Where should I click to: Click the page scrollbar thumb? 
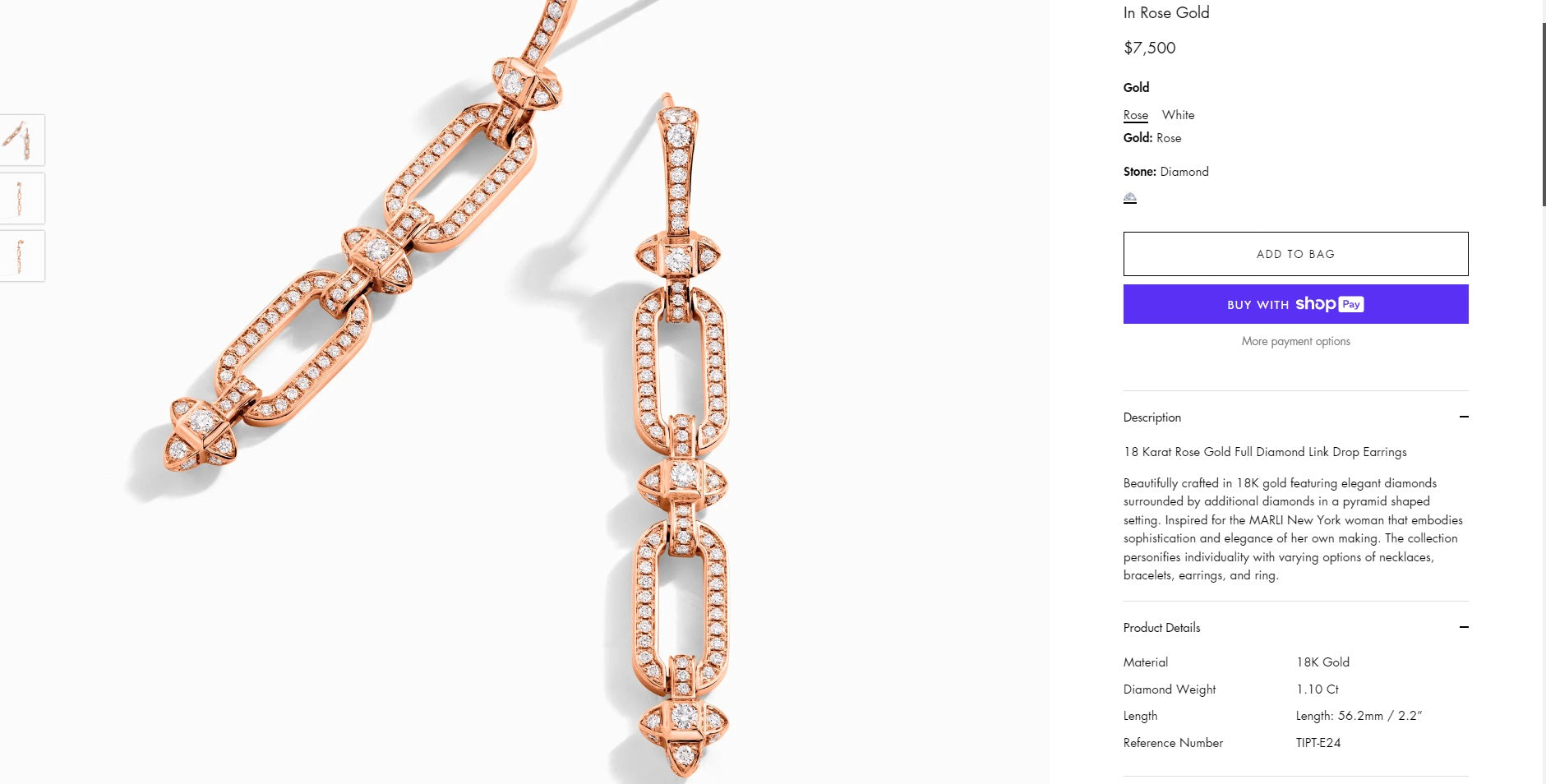1543,115
